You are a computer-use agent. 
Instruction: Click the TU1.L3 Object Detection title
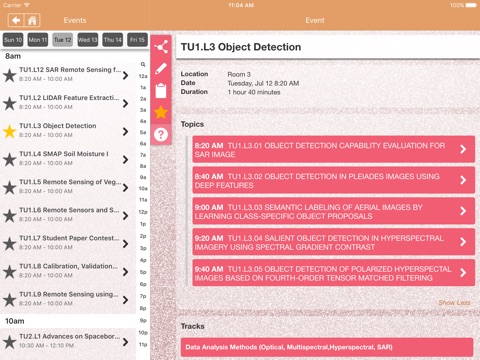coord(241,47)
